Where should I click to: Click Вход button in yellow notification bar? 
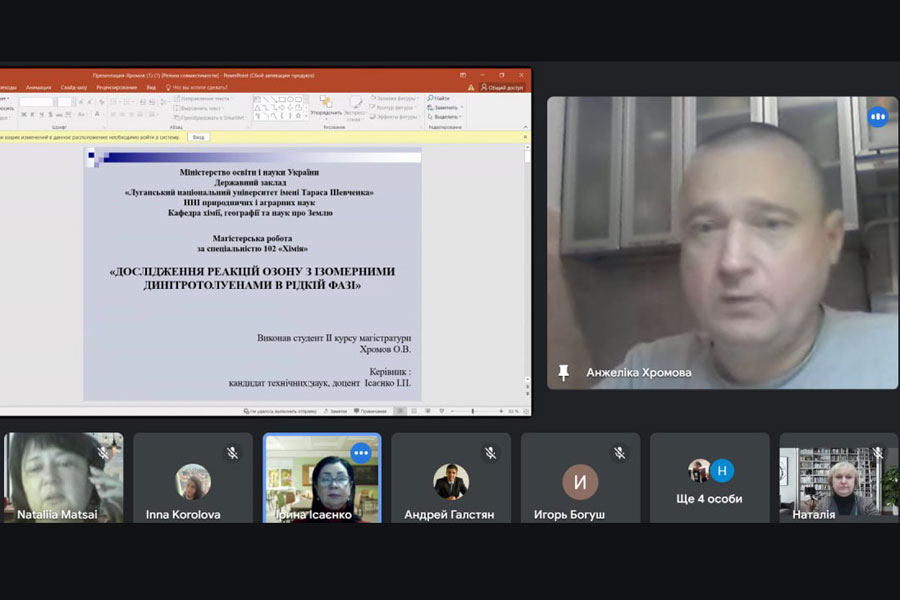(198, 137)
